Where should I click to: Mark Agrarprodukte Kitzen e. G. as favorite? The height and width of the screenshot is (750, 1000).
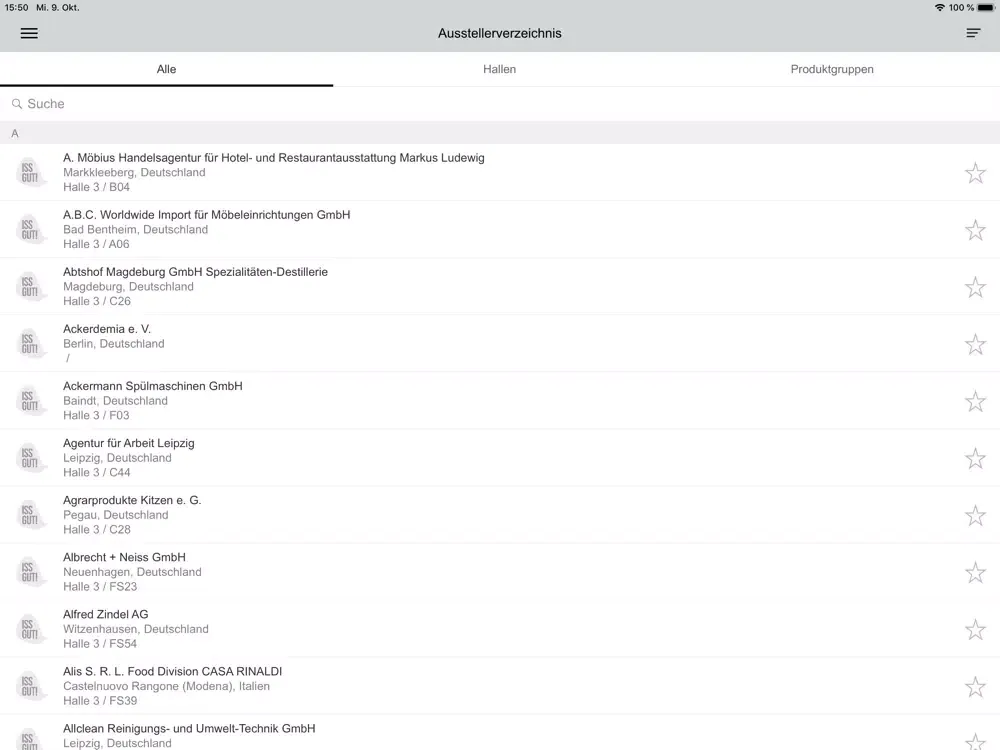click(x=975, y=515)
